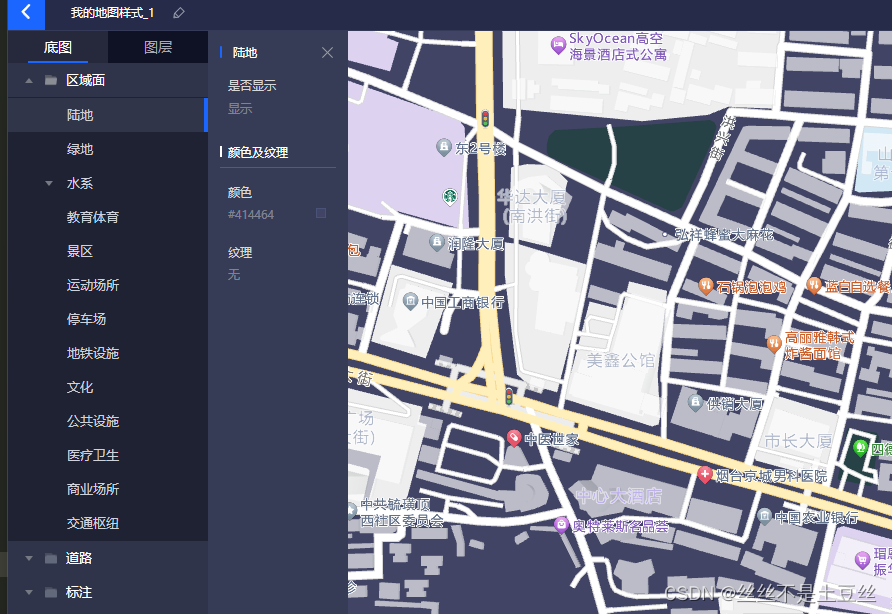Expand the 水系 tree arrow

[49, 183]
